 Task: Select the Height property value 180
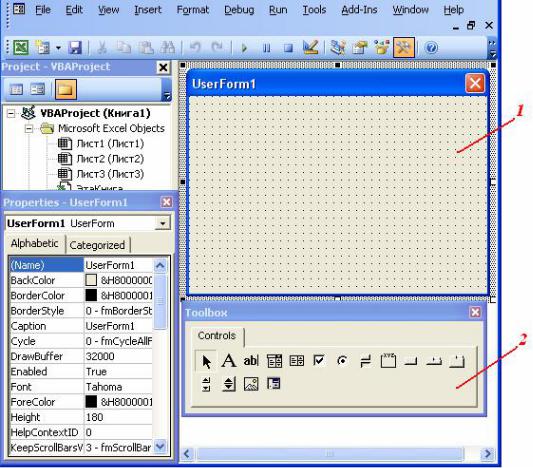tap(118, 417)
